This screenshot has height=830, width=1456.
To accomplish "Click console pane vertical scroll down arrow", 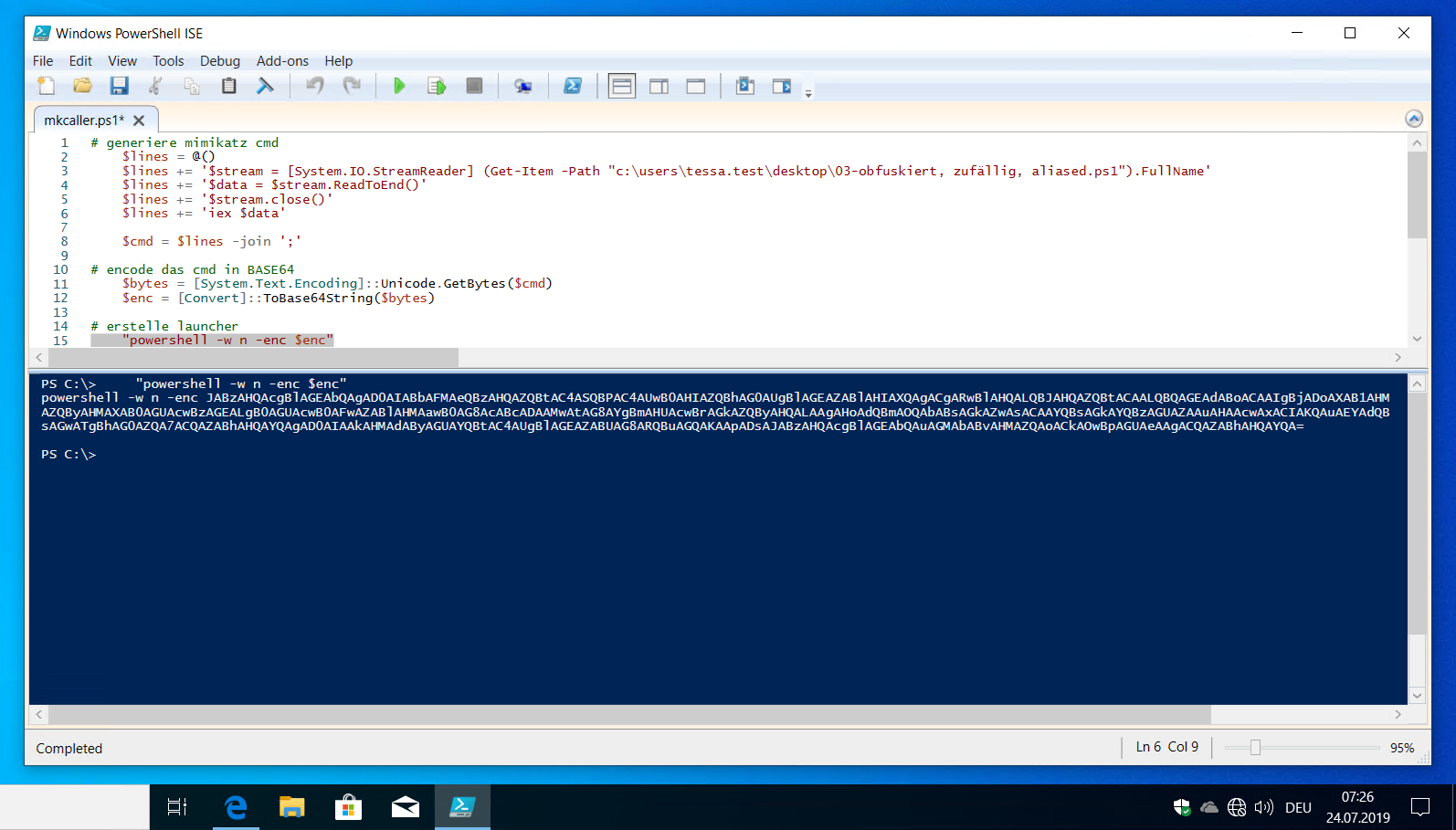I will [1417, 696].
